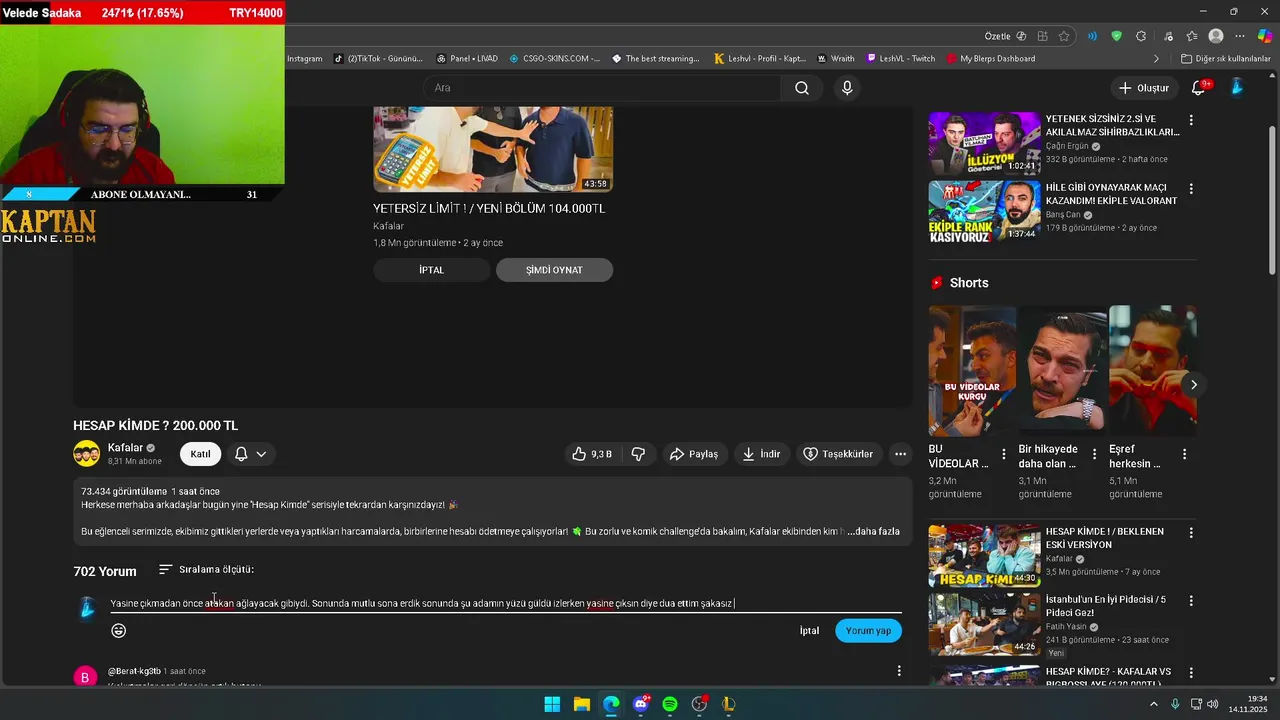Open options menu for YETENEK SİZSİNİZ video
Viewport: 1280px width, 720px height.
(1190, 120)
